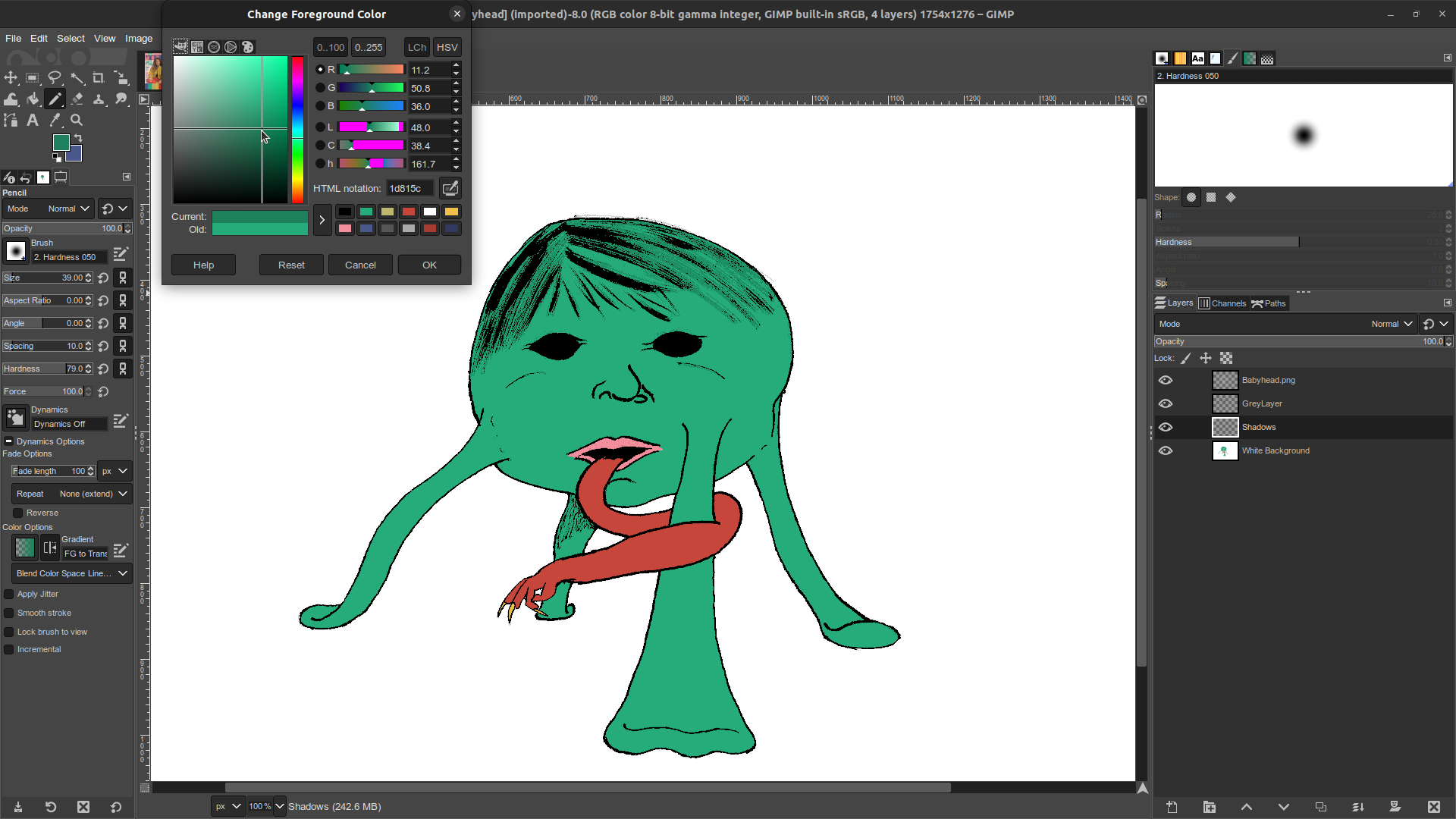Reset the foreground color dialog
The image size is (1456, 819).
[x=291, y=265]
